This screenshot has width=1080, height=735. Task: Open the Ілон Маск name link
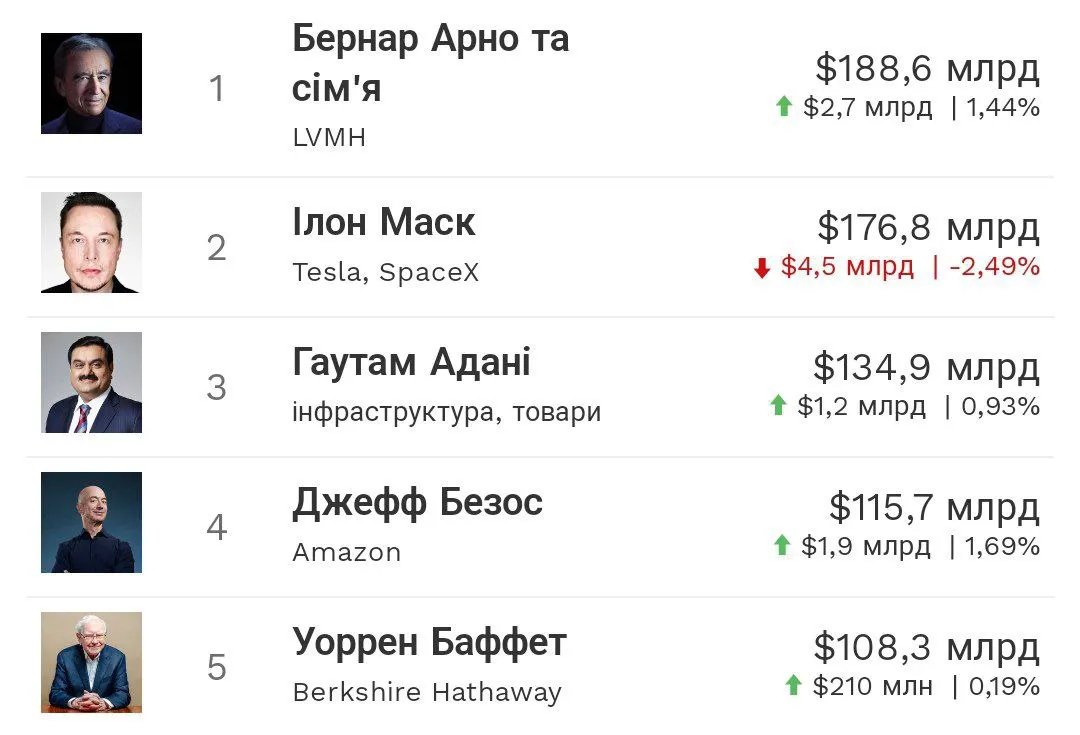click(x=384, y=222)
